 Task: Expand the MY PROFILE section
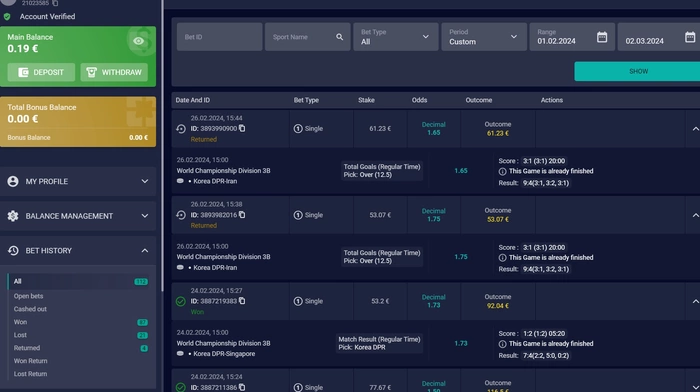click(x=78, y=181)
